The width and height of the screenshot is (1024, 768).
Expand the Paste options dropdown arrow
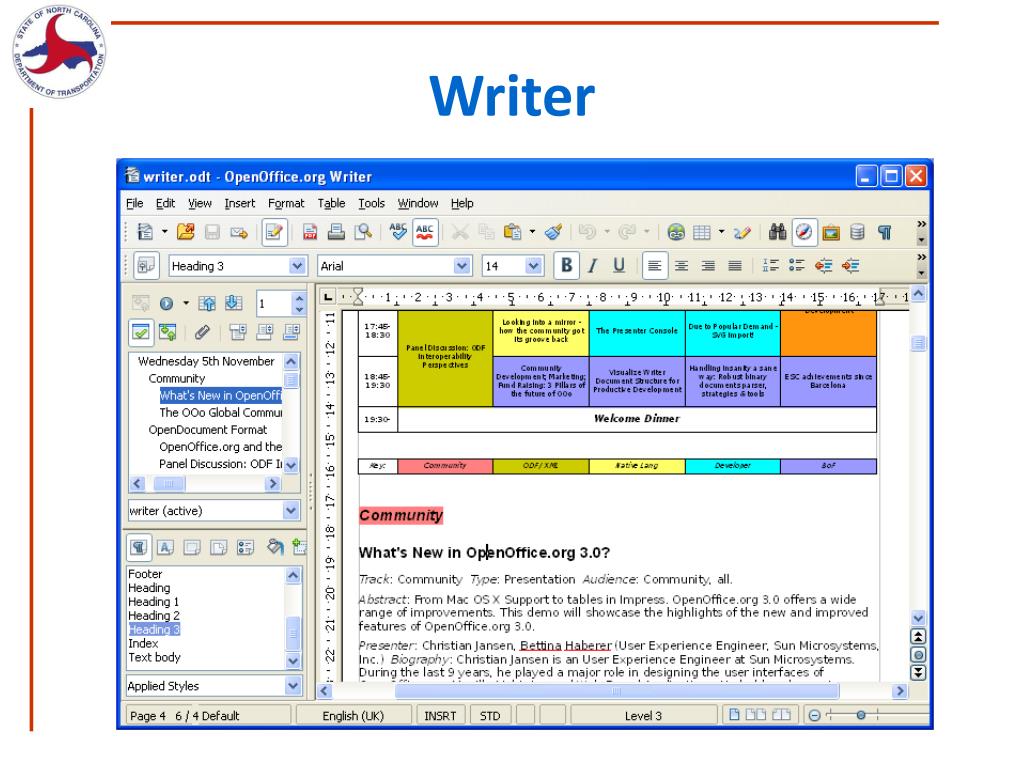[532, 231]
